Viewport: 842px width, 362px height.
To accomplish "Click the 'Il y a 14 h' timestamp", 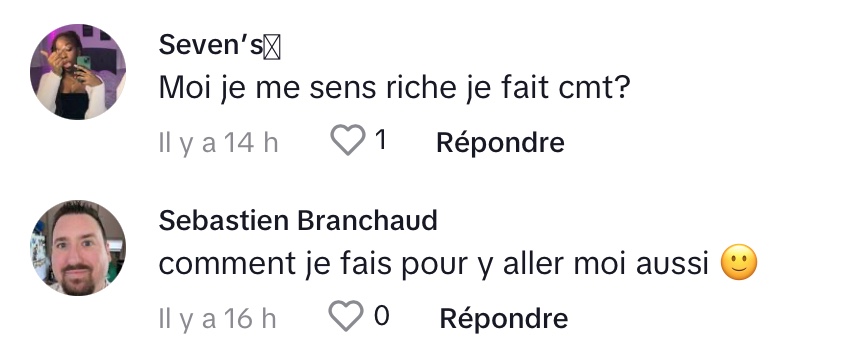I will 219,143.
